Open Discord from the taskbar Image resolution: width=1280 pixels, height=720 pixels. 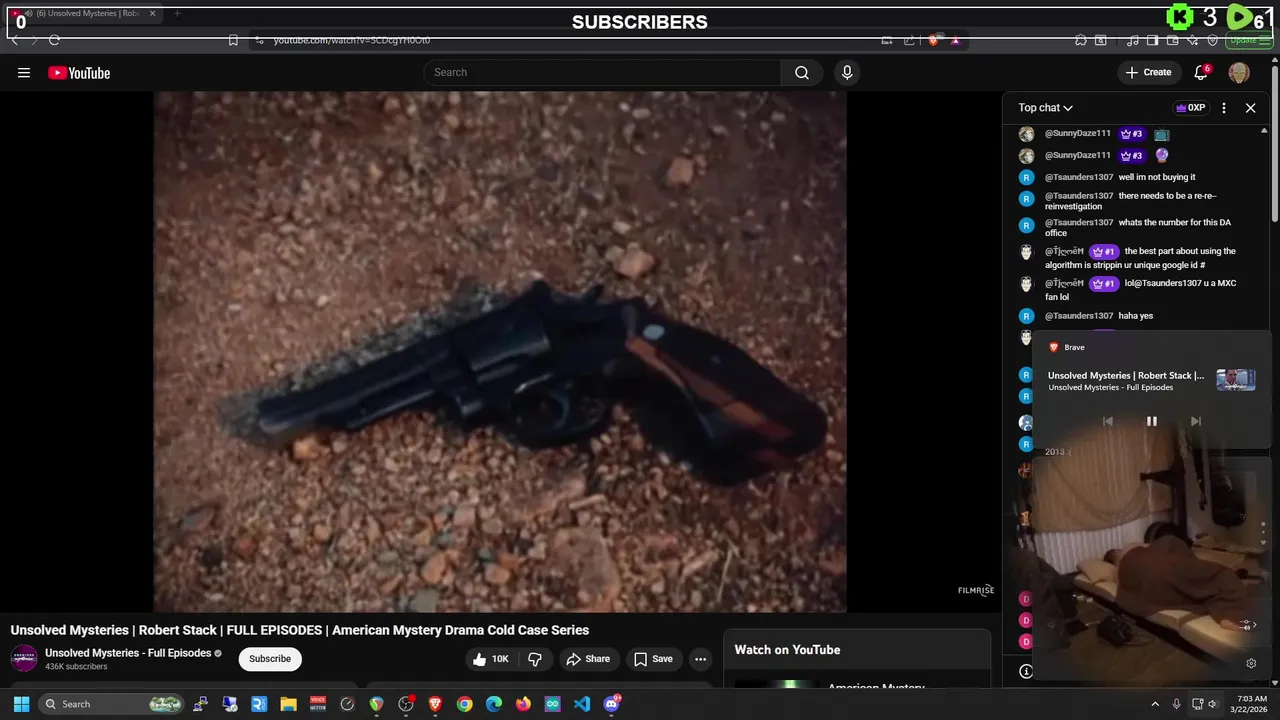[x=612, y=704]
